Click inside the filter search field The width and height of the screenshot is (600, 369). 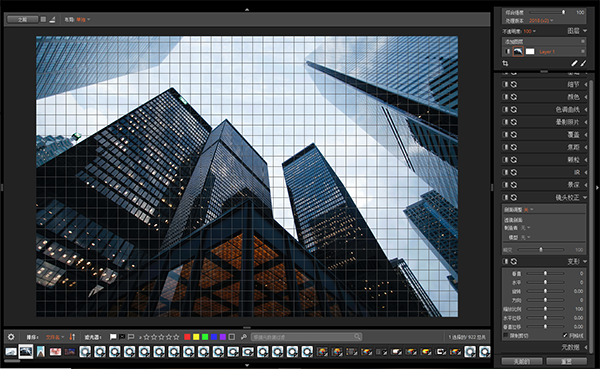click(306, 337)
